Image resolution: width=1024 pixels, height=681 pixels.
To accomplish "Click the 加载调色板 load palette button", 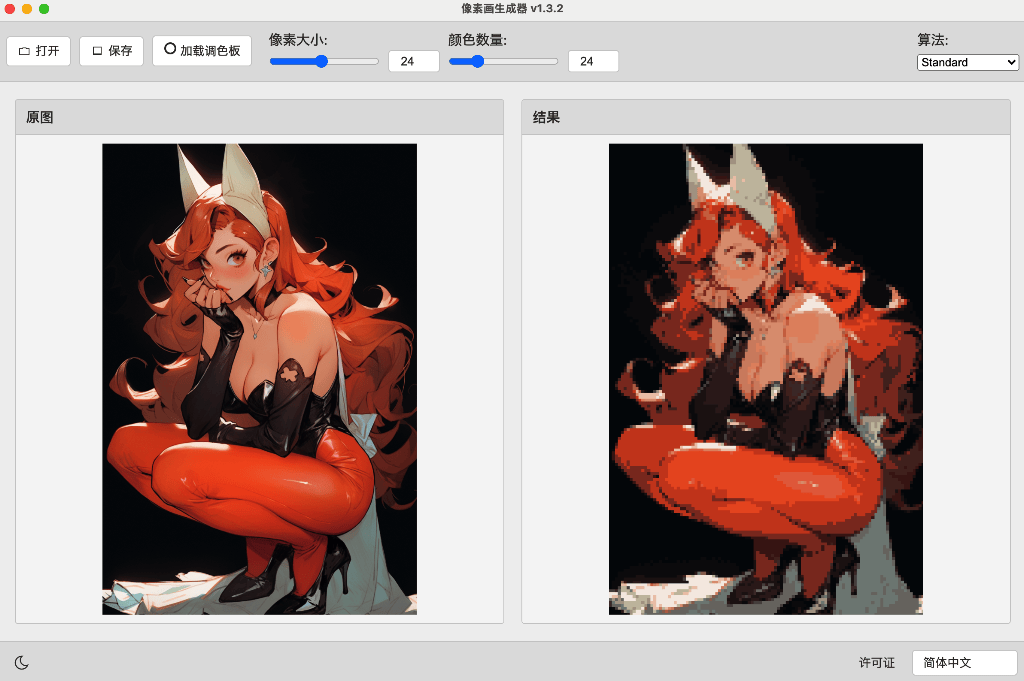I will pos(201,50).
